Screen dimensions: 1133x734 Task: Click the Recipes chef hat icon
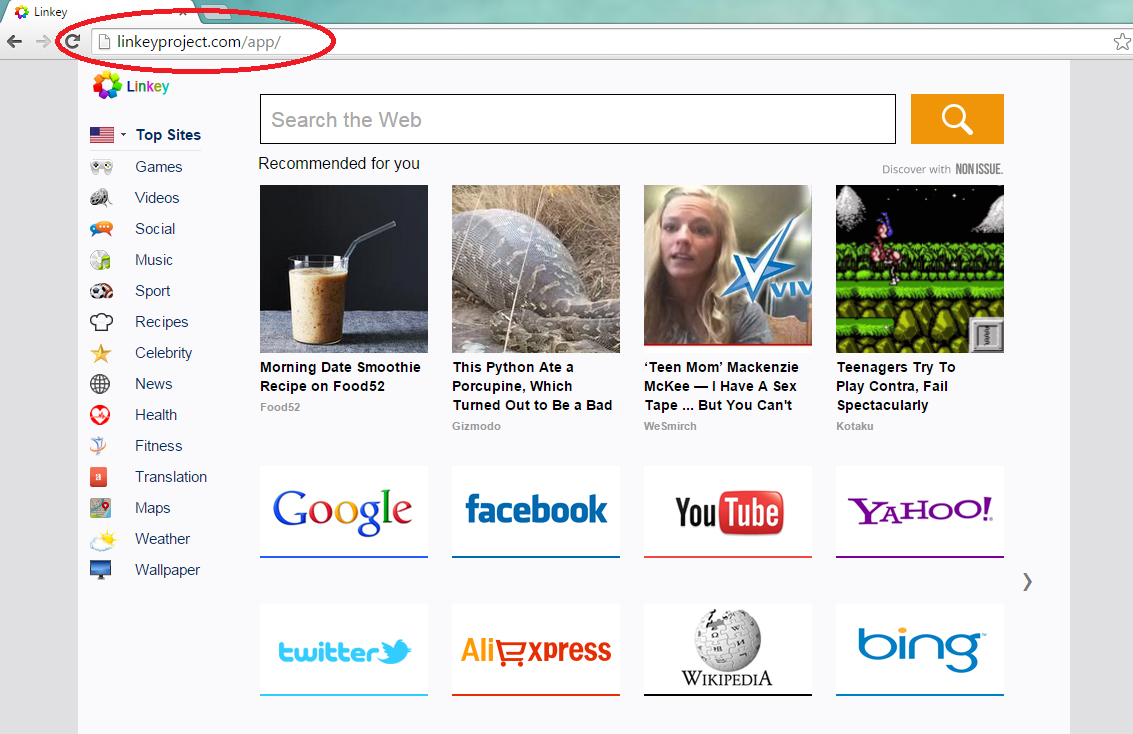(101, 321)
